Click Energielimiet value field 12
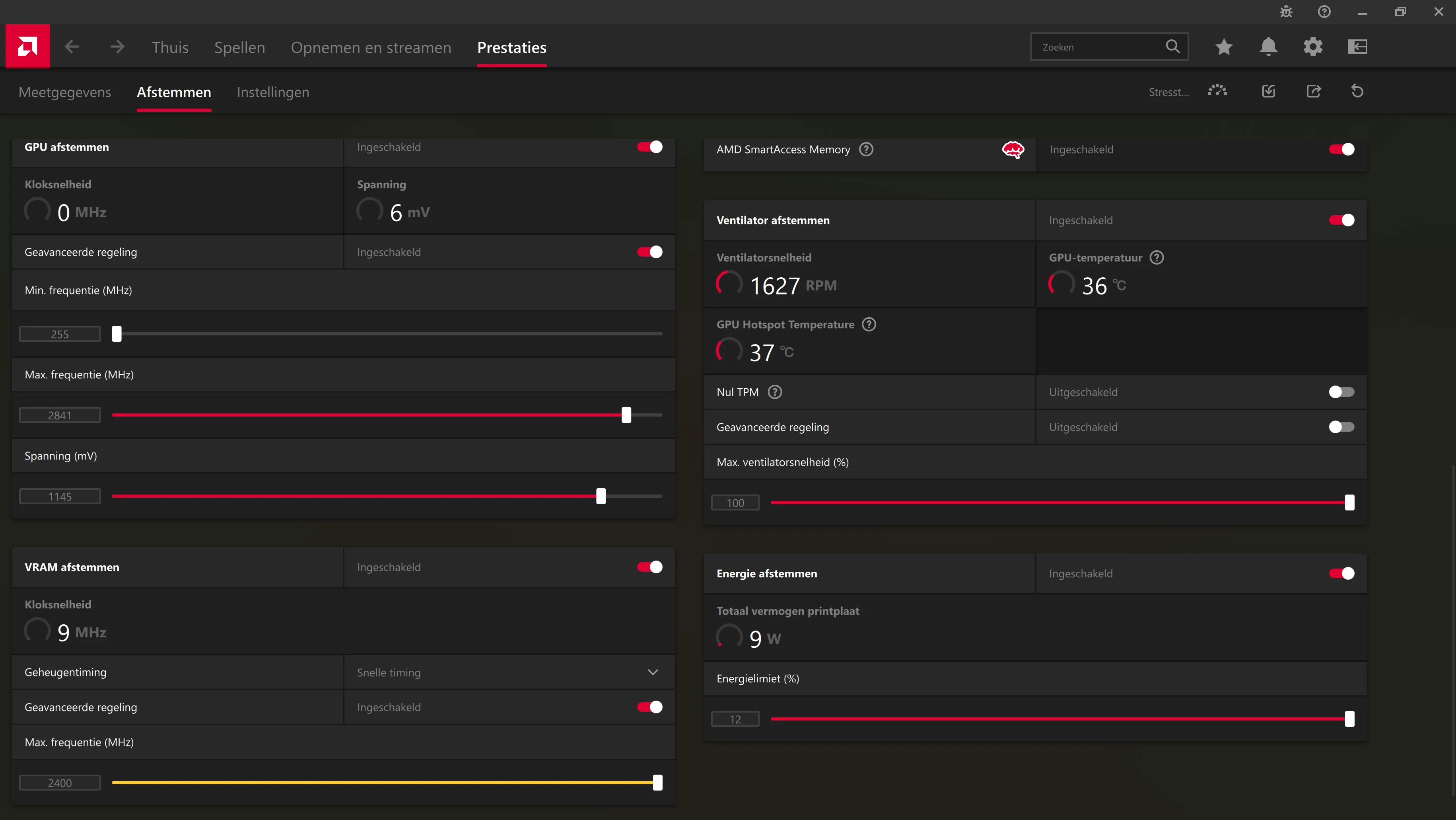 pos(735,719)
